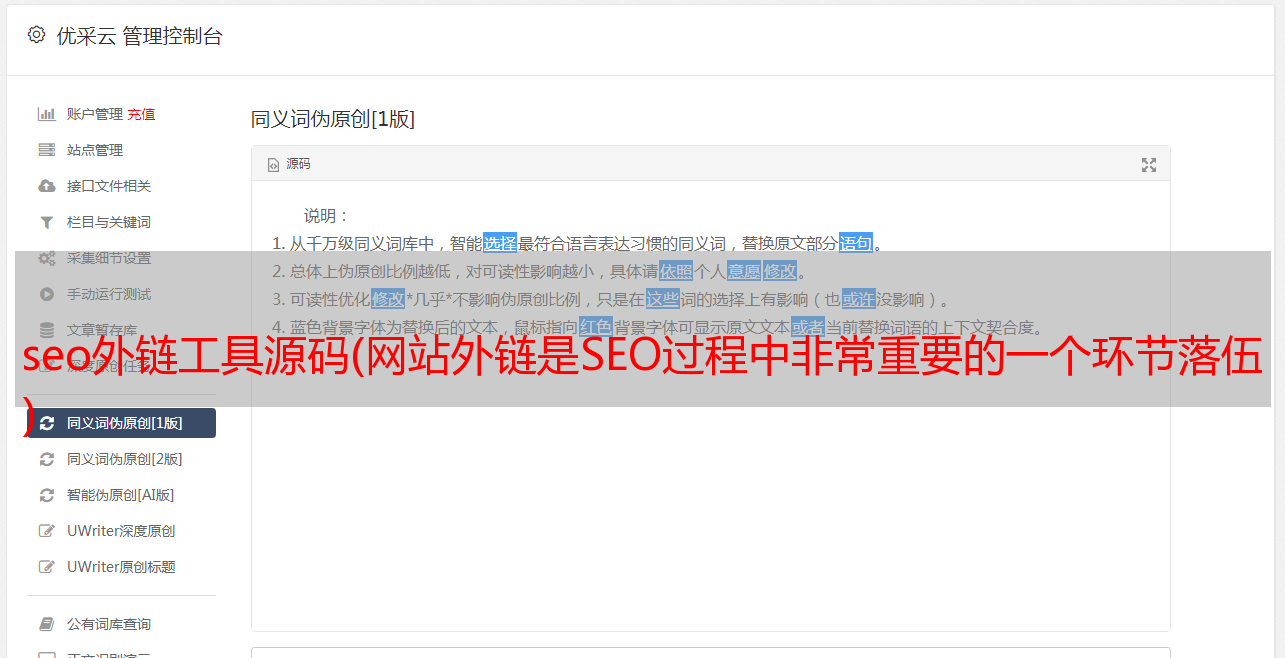Click the highlighted word 选择 in the text
Screen dimensions: 1285x658
click(x=500, y=243)
